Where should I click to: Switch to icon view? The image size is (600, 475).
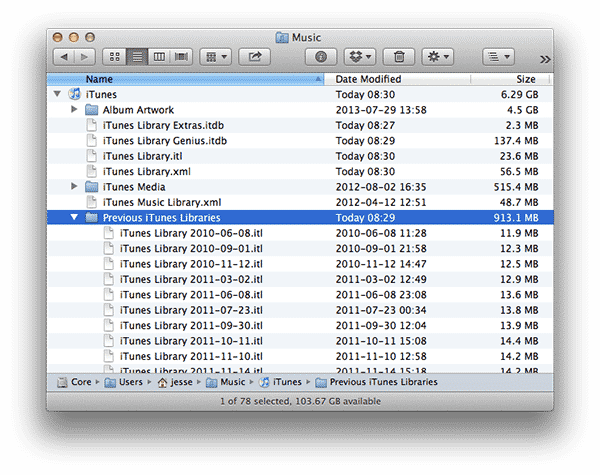114,57
